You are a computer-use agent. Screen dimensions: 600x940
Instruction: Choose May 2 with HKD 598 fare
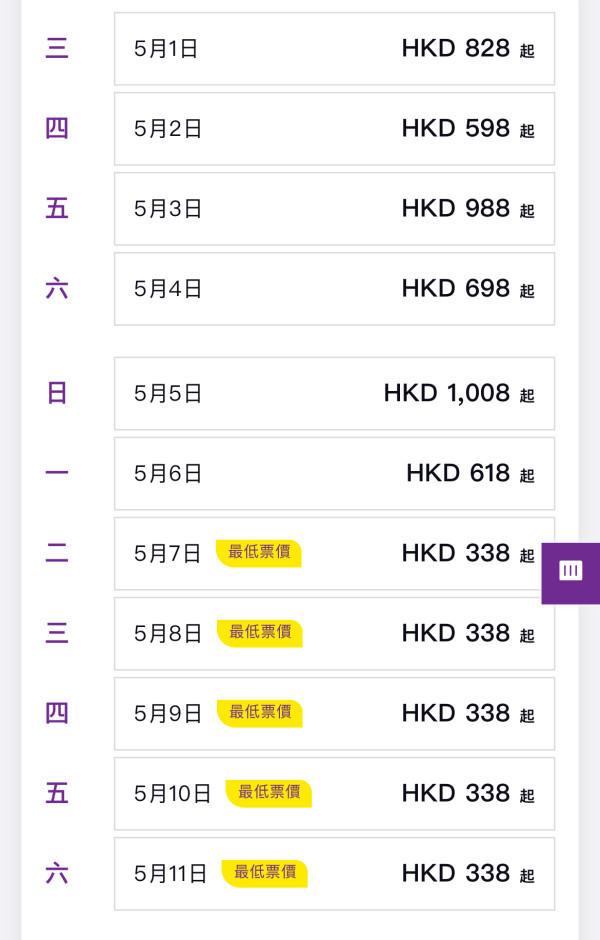[x=334, y=128]
